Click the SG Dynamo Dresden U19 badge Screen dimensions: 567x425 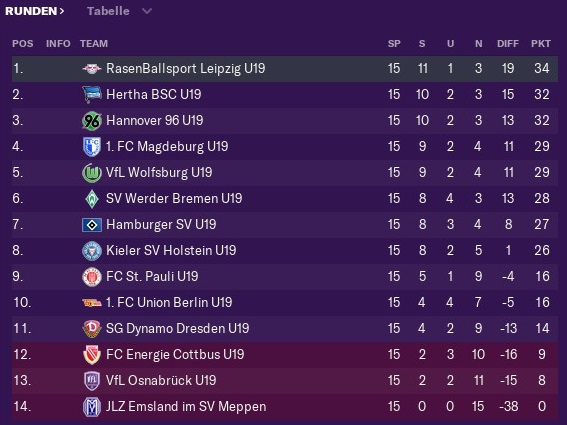pyautogui.click(x=91, y=329)
